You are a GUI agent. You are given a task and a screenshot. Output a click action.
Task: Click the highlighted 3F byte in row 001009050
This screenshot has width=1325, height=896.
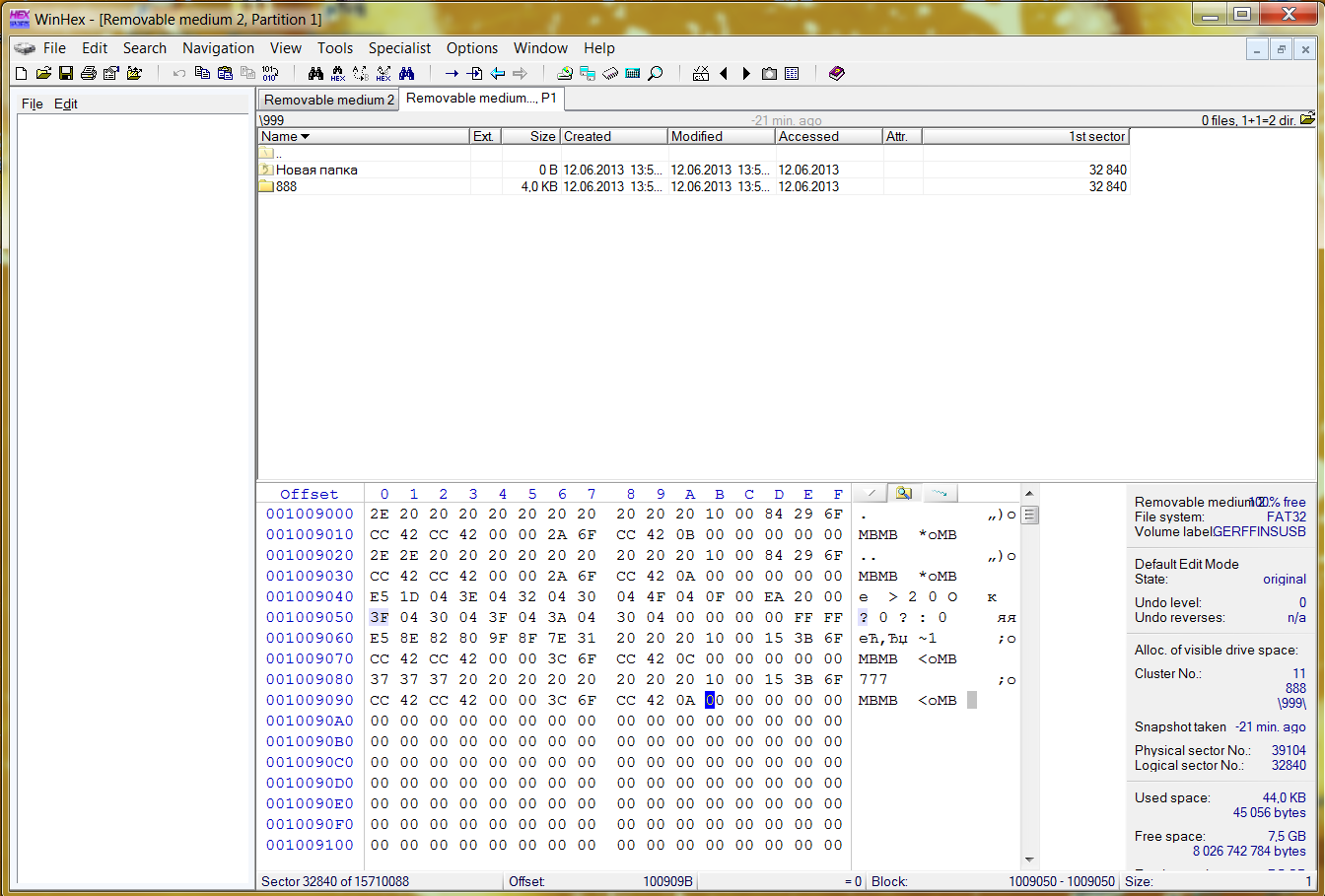click(379, 617)
